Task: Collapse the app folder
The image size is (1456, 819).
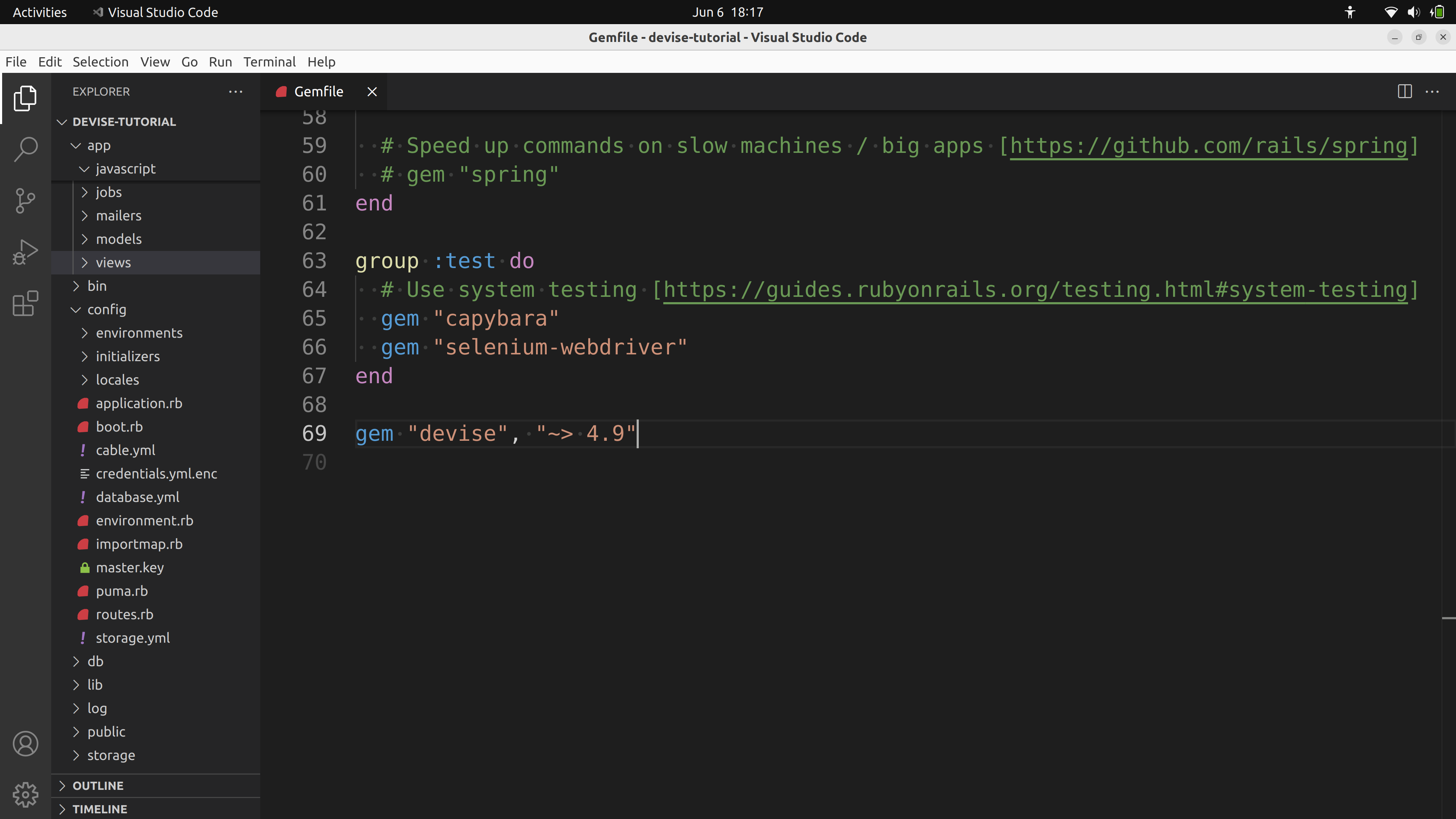Action: point(76,146)
